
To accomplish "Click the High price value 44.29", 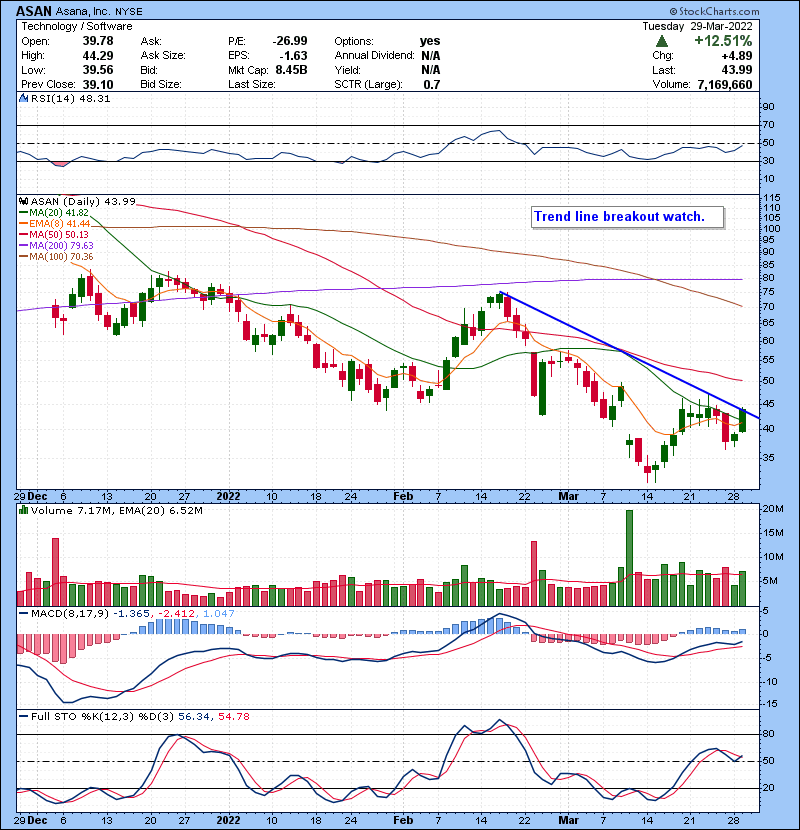I will (98, 55).
